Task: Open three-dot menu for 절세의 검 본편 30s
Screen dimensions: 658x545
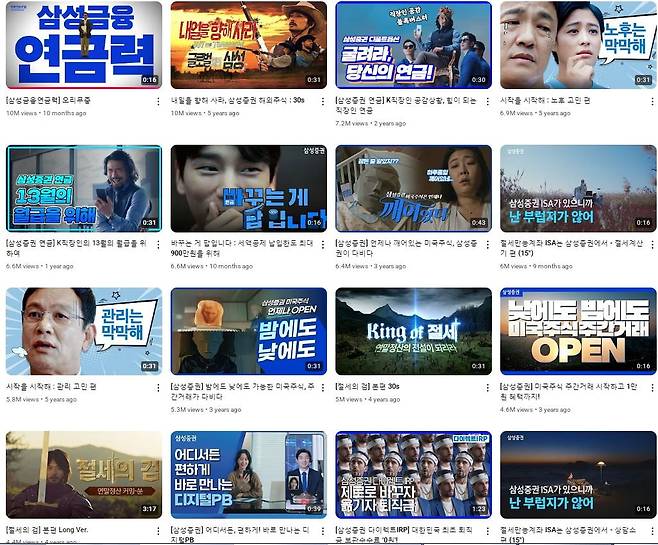Action: [x=487, y=388]
